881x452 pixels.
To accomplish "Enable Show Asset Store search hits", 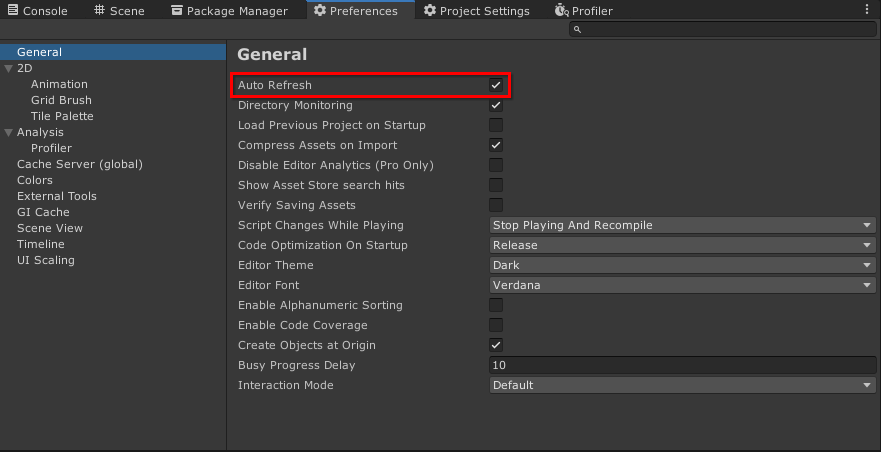I will click(496, 185).
